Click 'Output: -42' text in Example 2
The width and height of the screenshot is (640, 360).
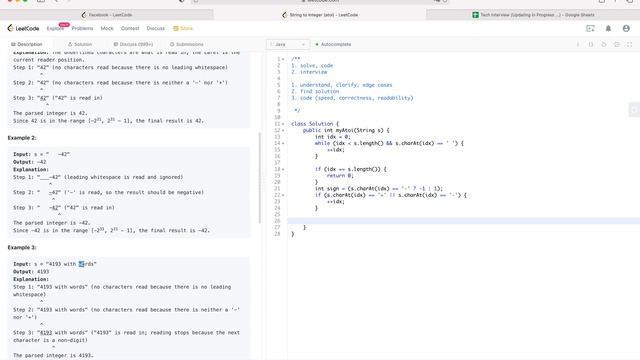click(29, 162)
